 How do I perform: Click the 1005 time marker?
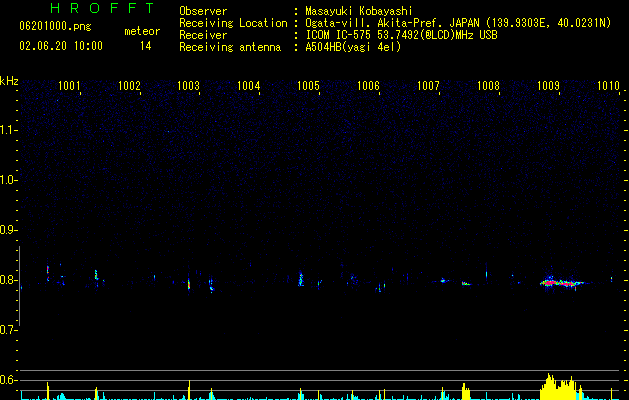(x=308, y=86)
